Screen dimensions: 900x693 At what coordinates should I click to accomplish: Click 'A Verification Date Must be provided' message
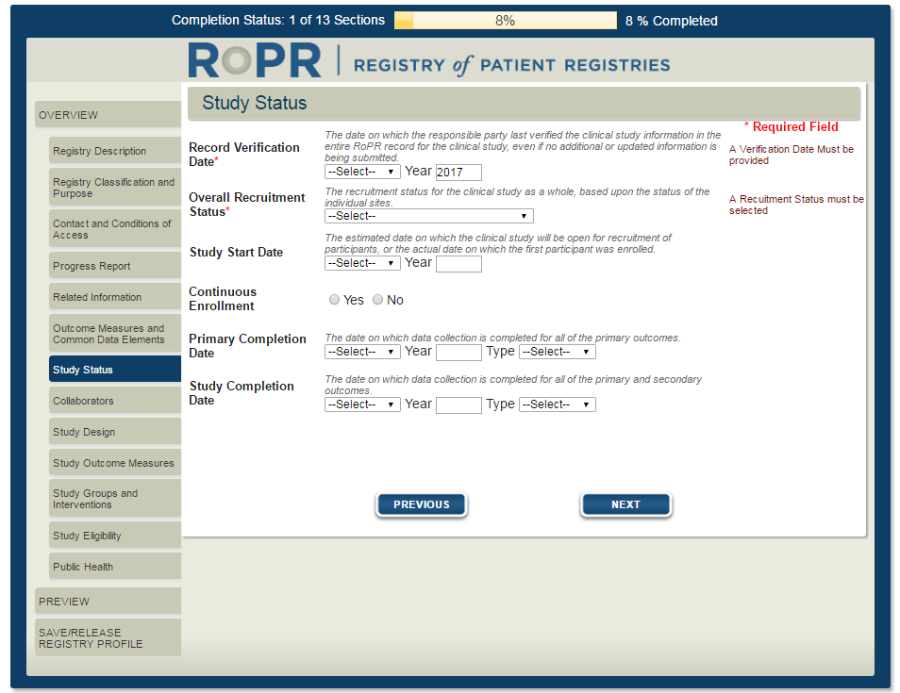[791, 155]
